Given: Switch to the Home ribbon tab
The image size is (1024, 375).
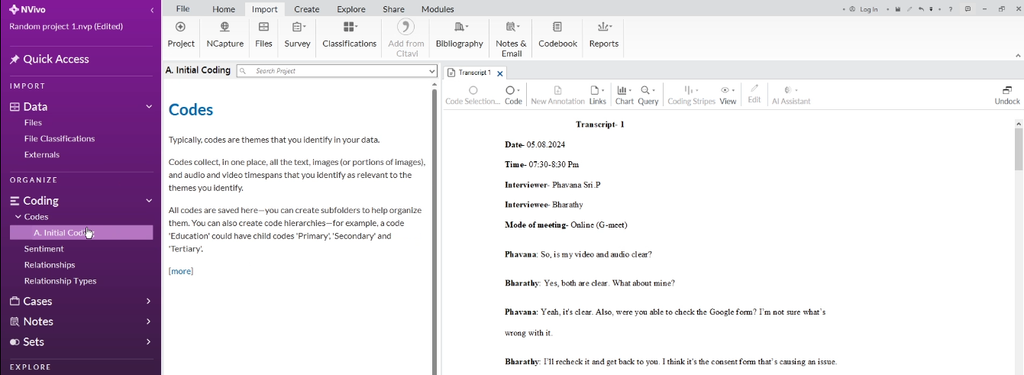Looking at the screenshot, I should point(223,9).
